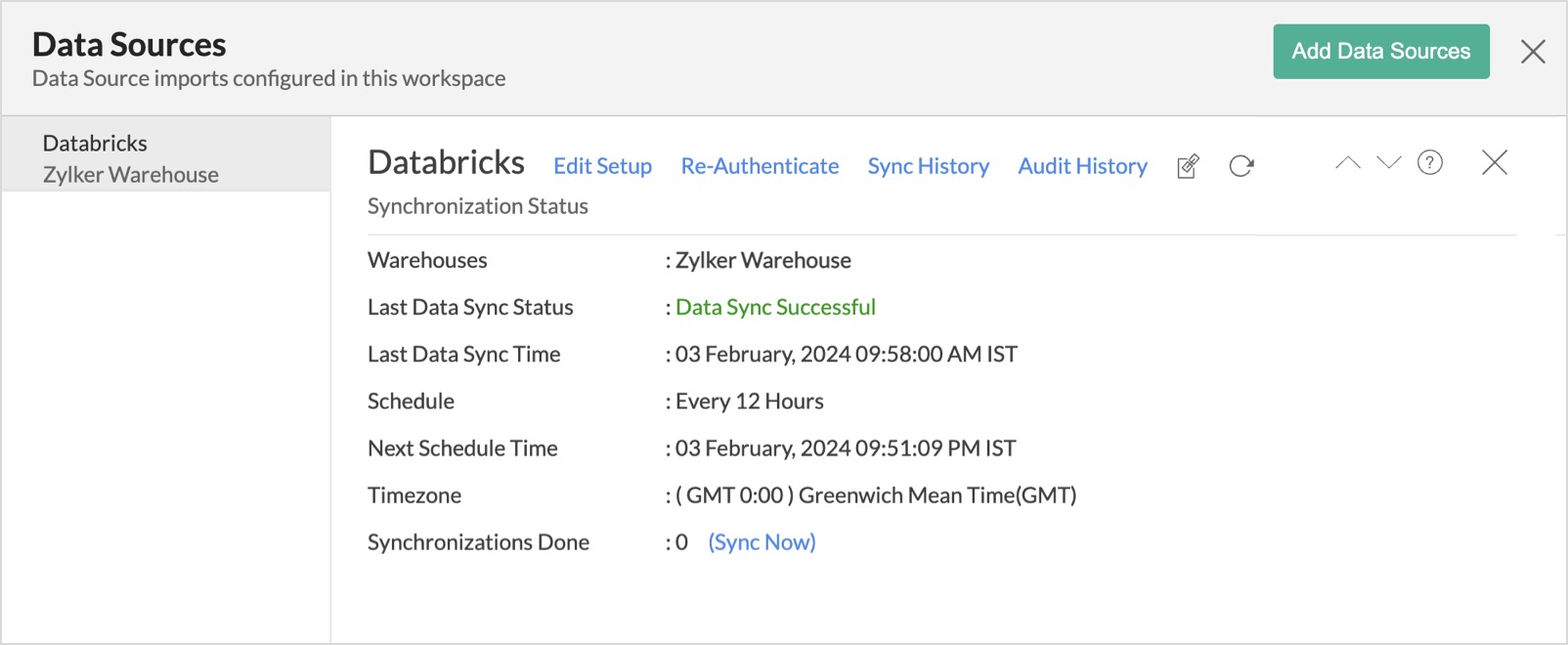Click the Data Sources dialog title
The image size is (1568, 645).
coord(129,45)
